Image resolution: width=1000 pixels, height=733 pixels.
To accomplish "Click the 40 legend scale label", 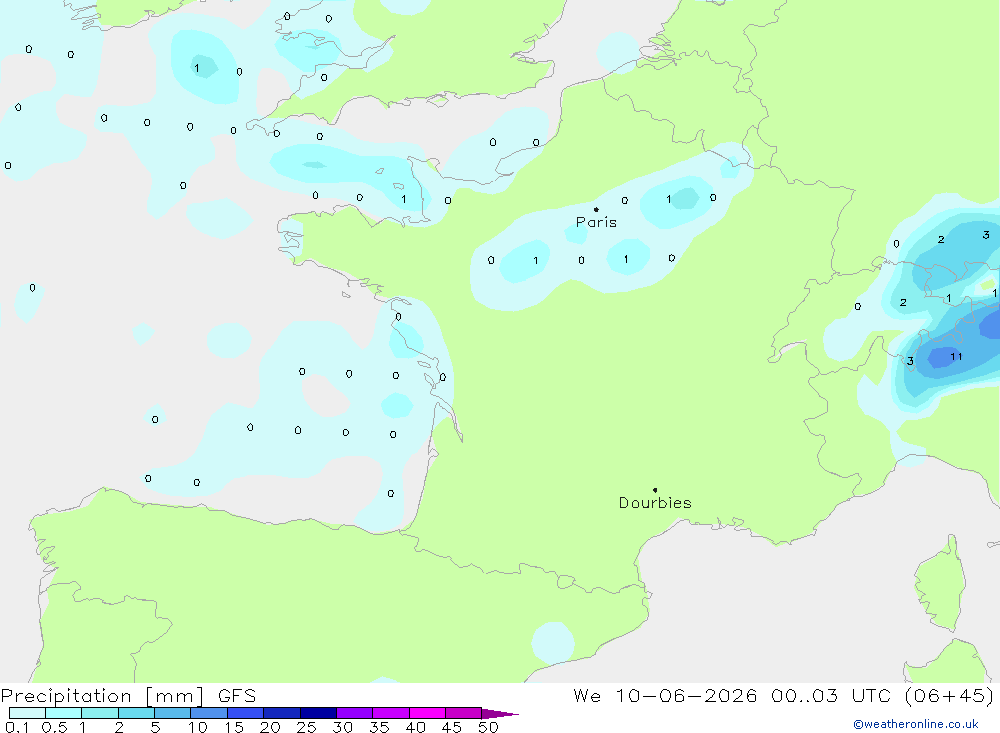I will [x=416, y=727].
